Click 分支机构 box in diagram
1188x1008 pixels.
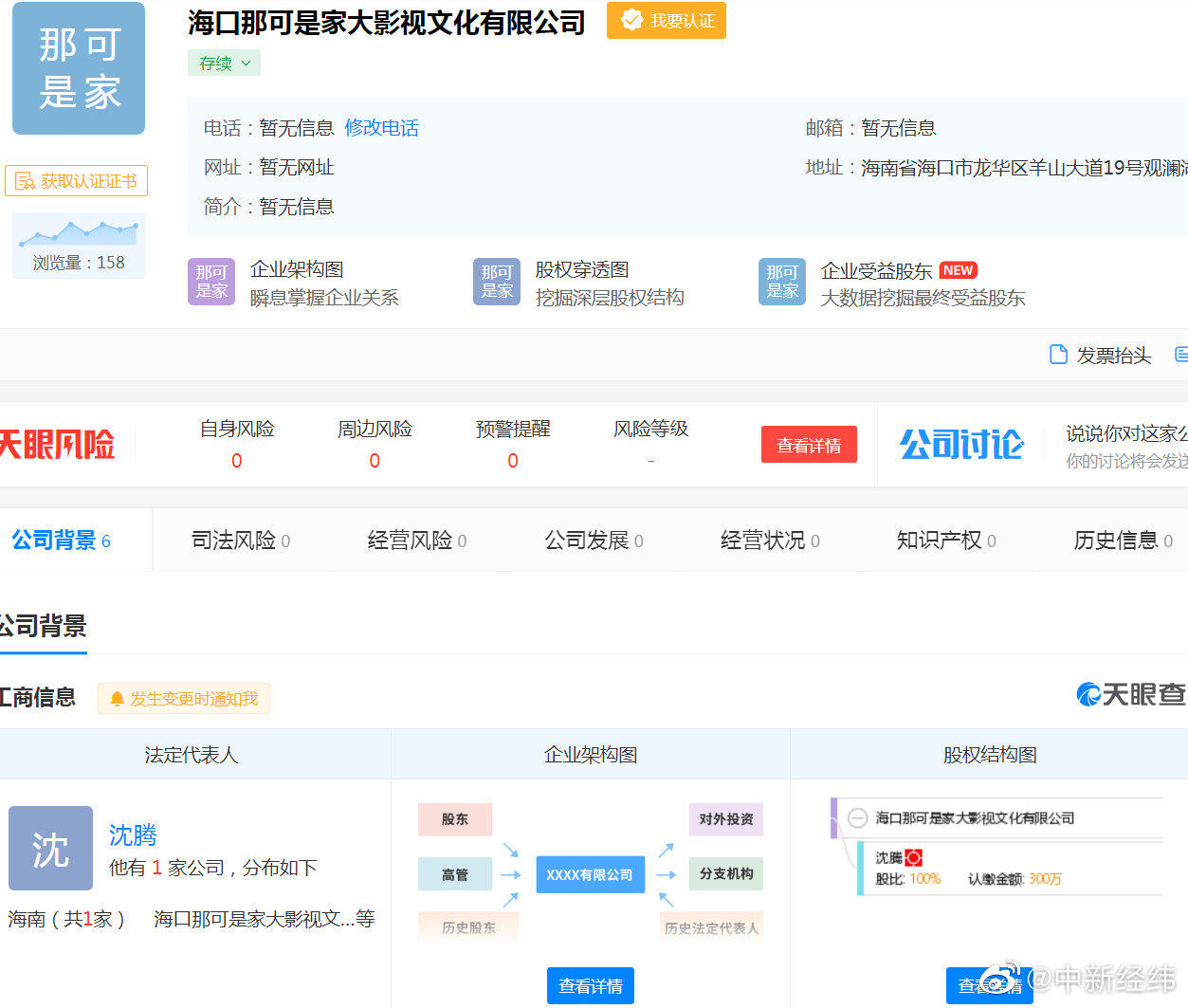click(x=726, y=873)
